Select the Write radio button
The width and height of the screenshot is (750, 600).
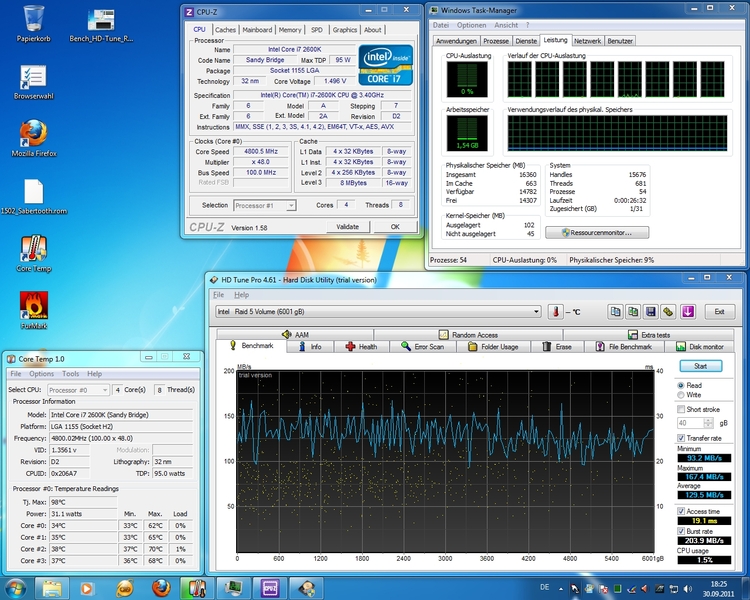click(681, 395)
